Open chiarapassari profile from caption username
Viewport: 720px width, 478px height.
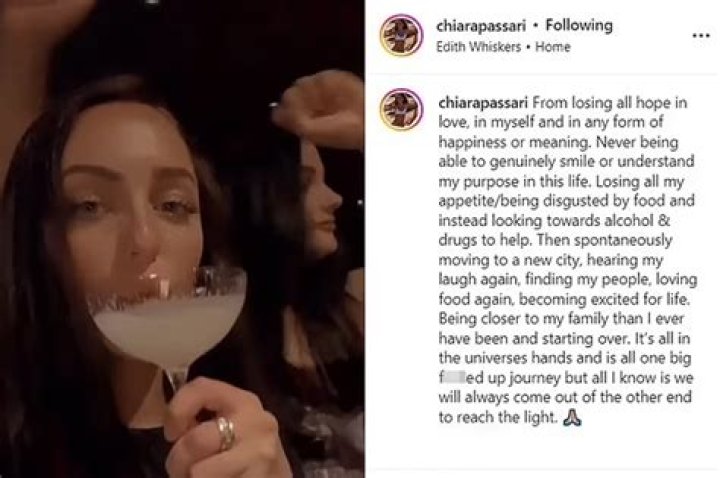482,103
